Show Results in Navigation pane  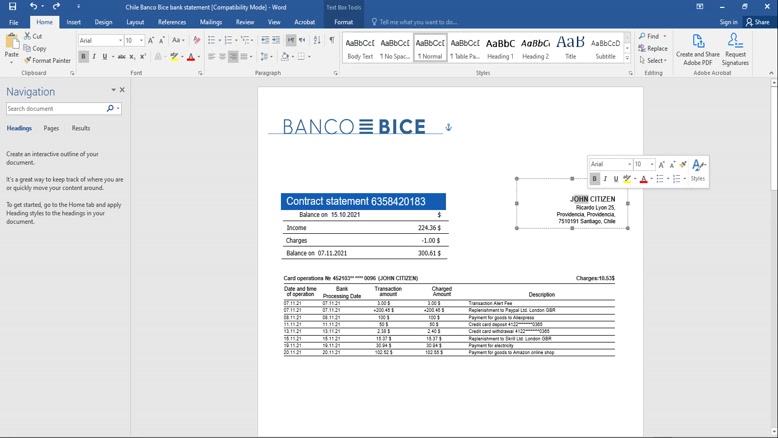[x=81, y=128]
